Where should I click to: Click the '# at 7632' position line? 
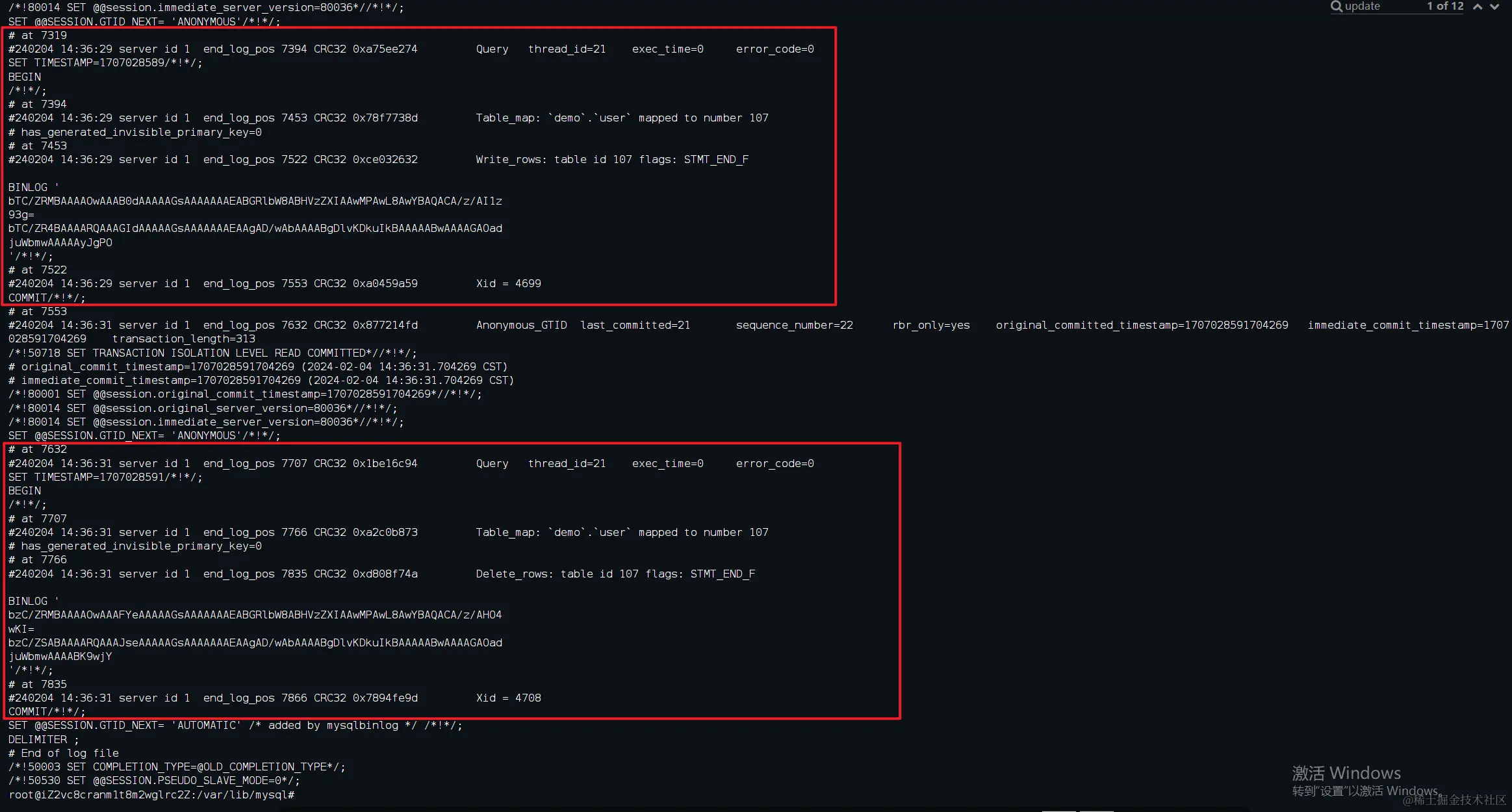point(38,449)
